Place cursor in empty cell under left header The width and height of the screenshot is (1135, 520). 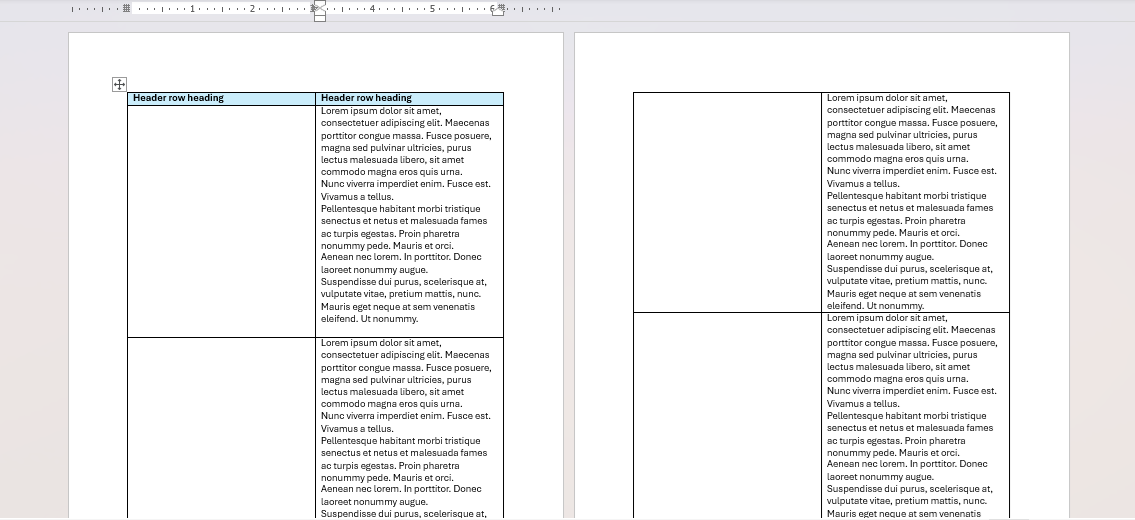[221, 220]
